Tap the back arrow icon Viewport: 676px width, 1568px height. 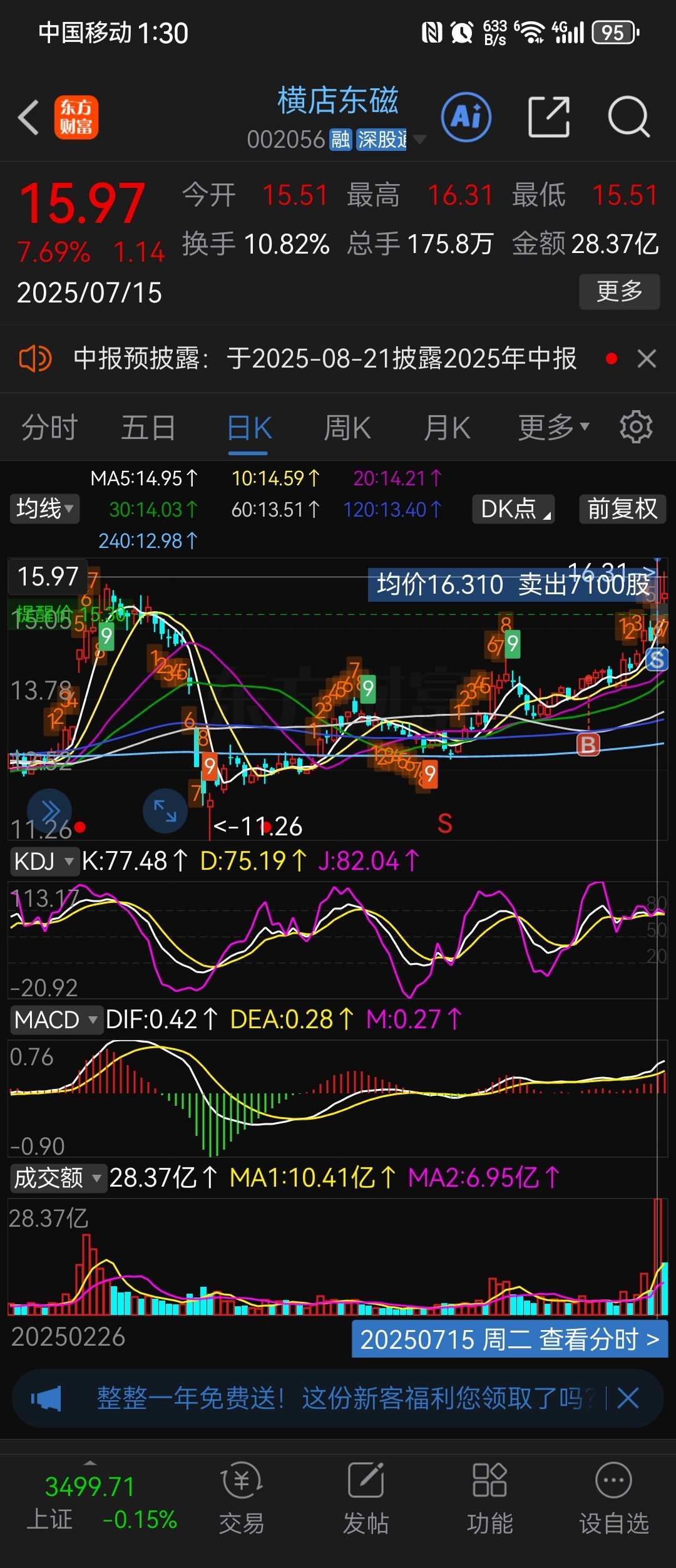(x=29, y=117)
